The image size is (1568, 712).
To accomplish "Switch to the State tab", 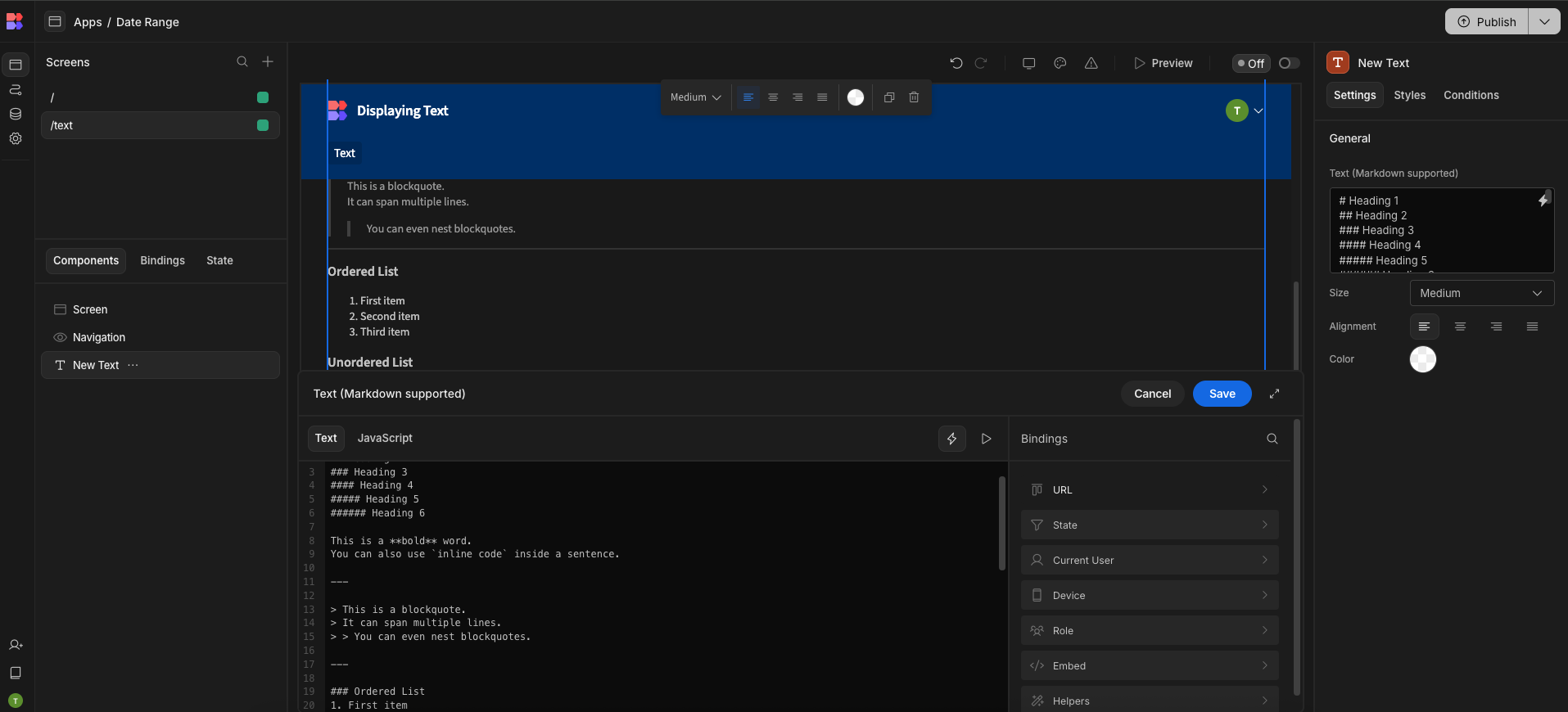I will coord(219,260).
